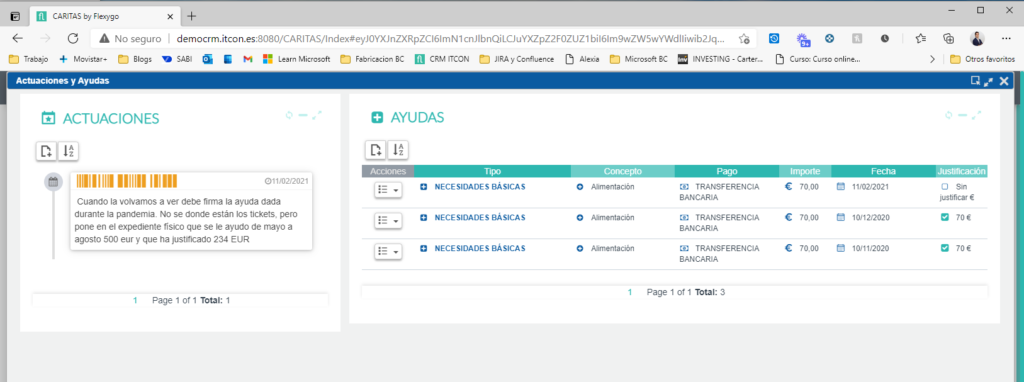
Task: Refresh the Actuaciones panel
Action: (x=289, y=116)
